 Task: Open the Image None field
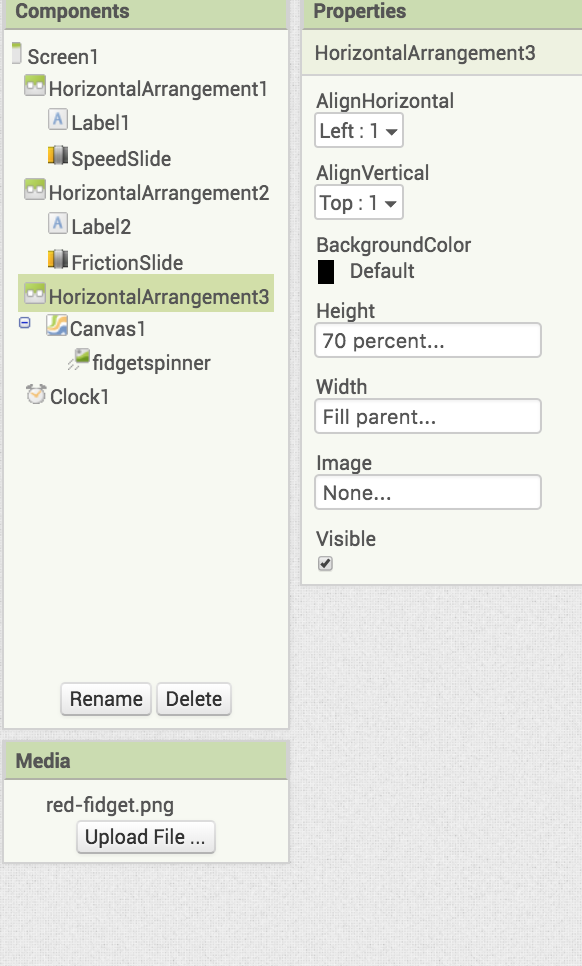pyautogui.click(x=427, y=492)
